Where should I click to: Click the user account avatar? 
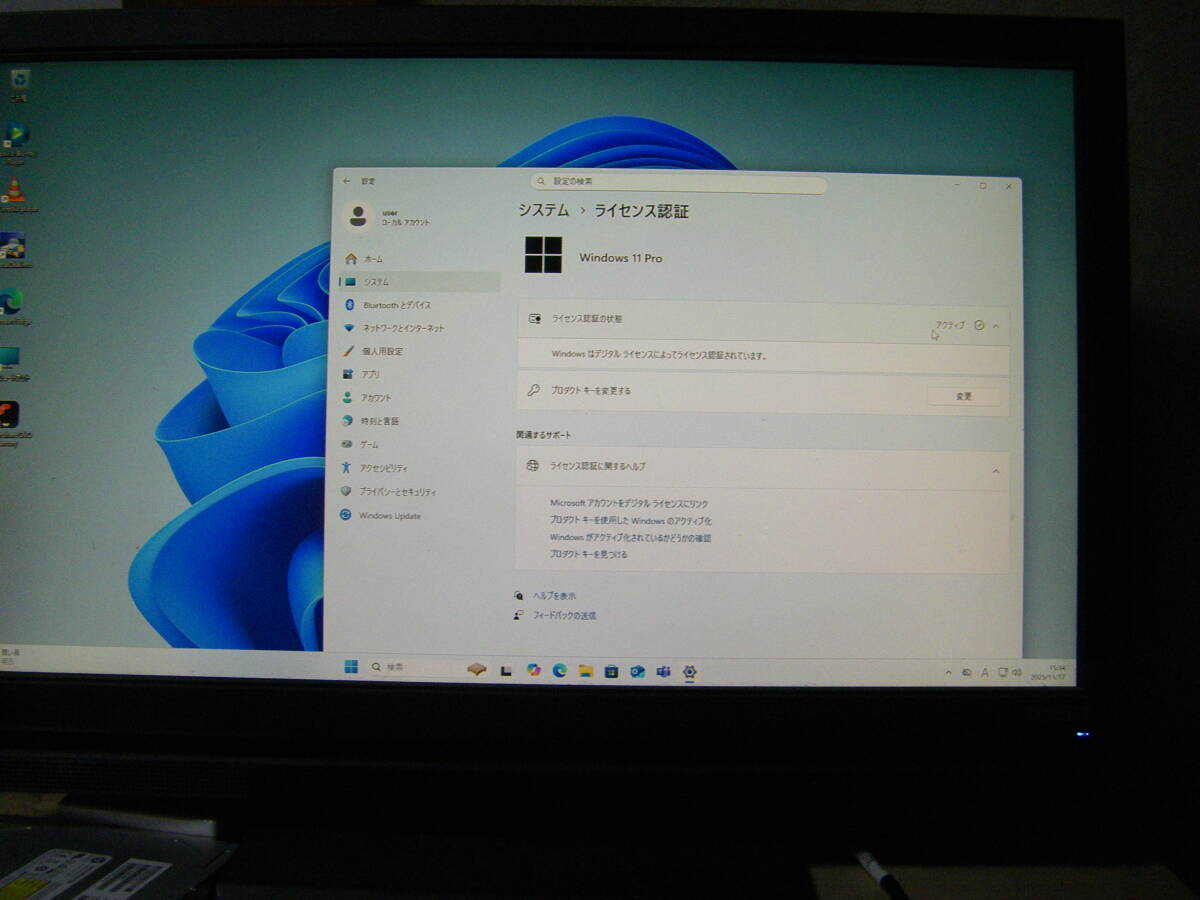click(x=357, y=217)
